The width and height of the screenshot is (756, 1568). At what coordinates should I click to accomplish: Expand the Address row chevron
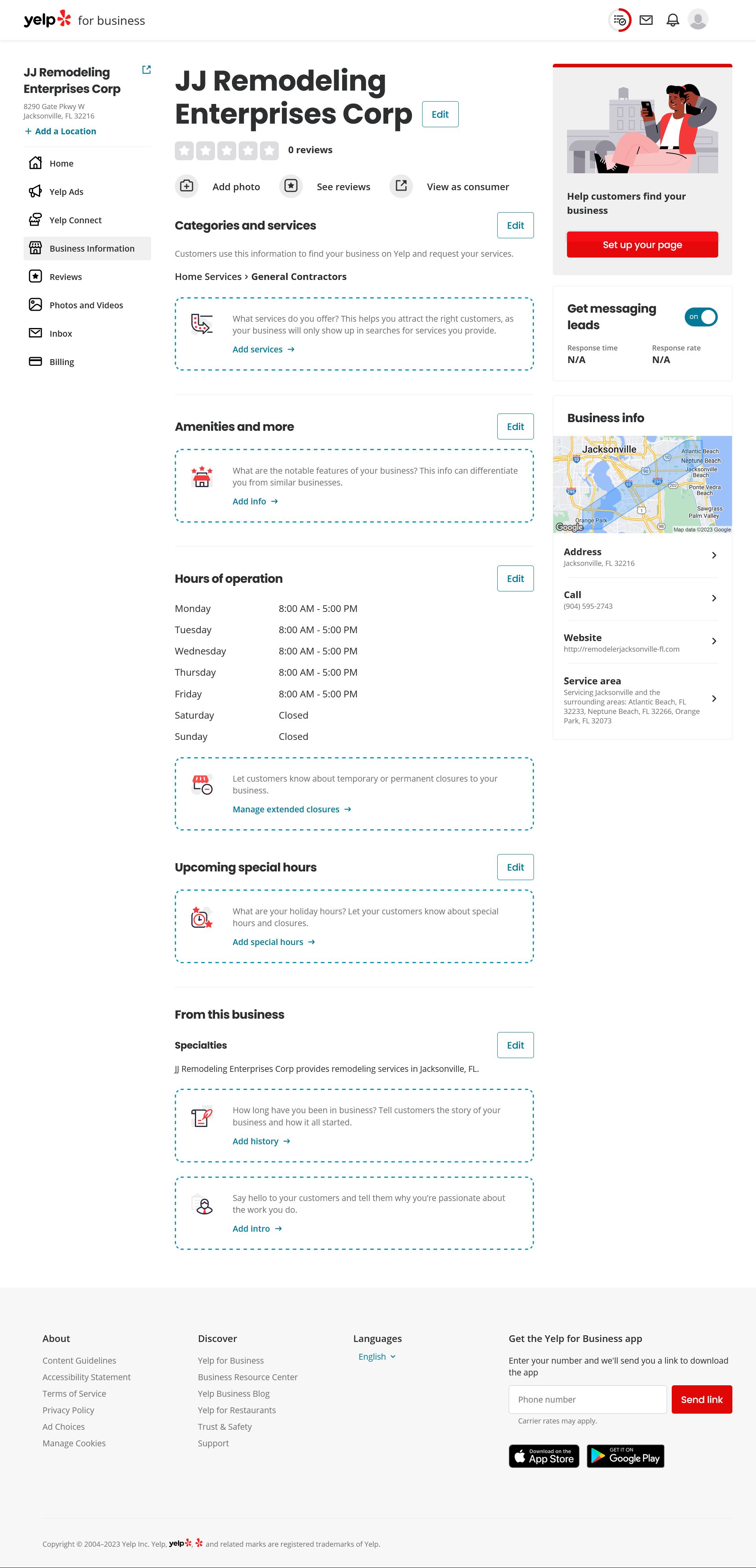714,556
